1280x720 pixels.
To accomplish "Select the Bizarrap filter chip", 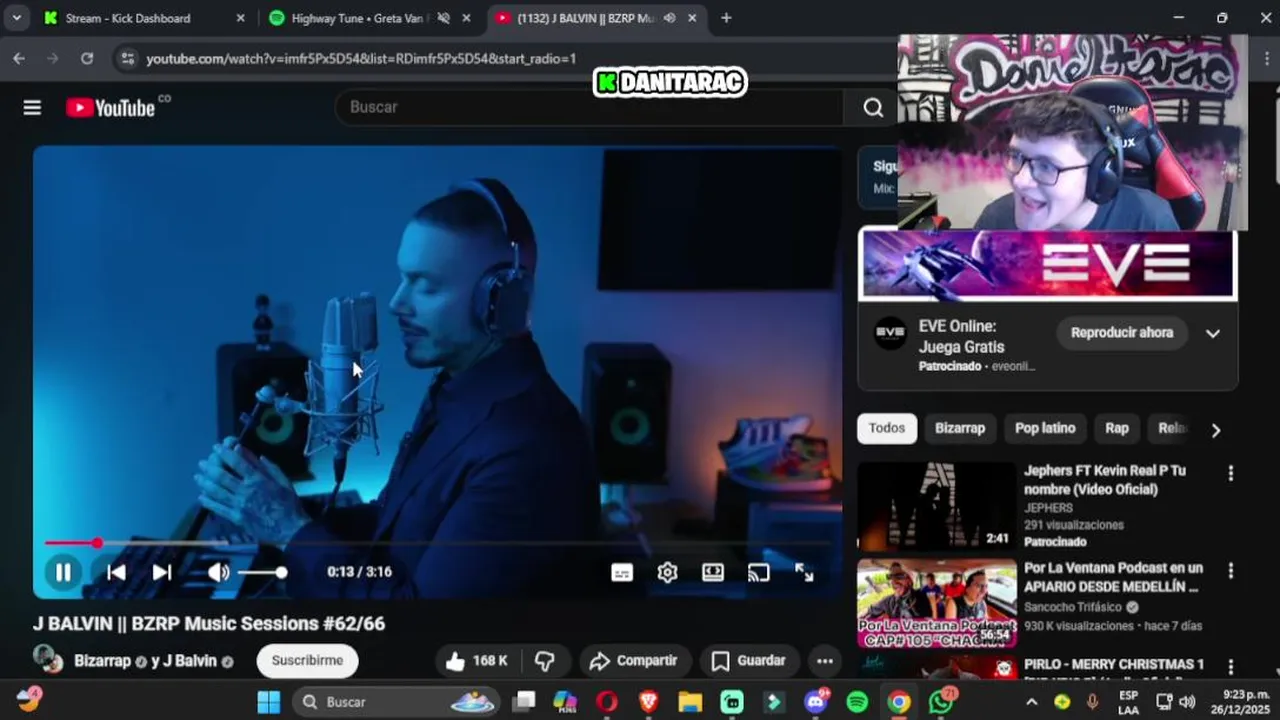I will click(960, 428).
